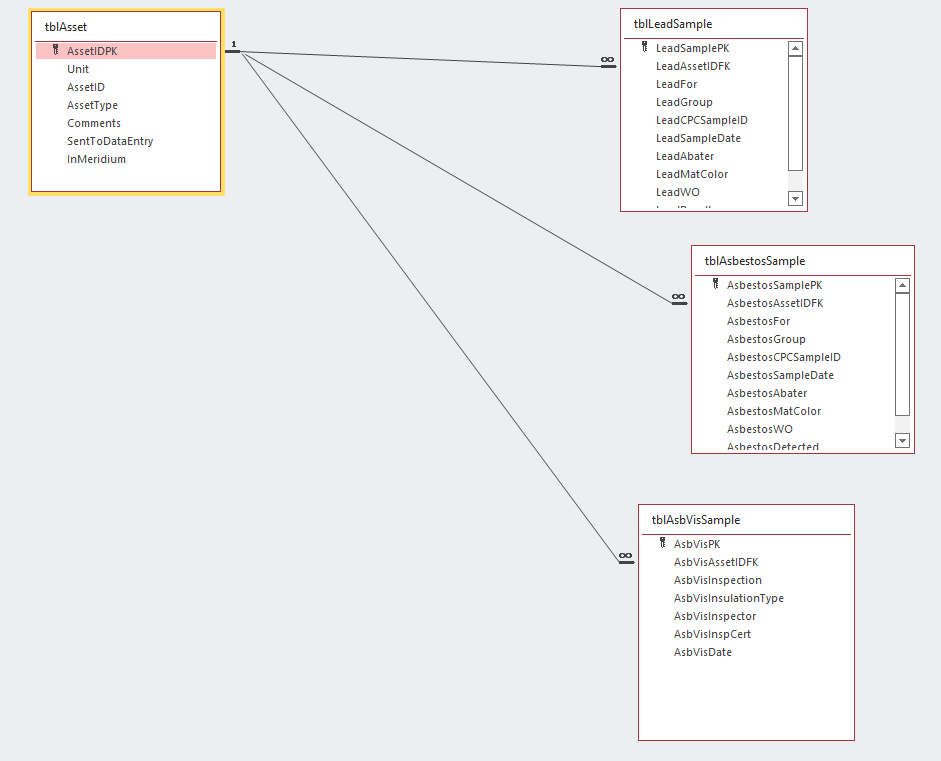Click the key icon next to AsbestosSamplePK
The width and height of the screenshot is (941, 761).
point(715,284)
